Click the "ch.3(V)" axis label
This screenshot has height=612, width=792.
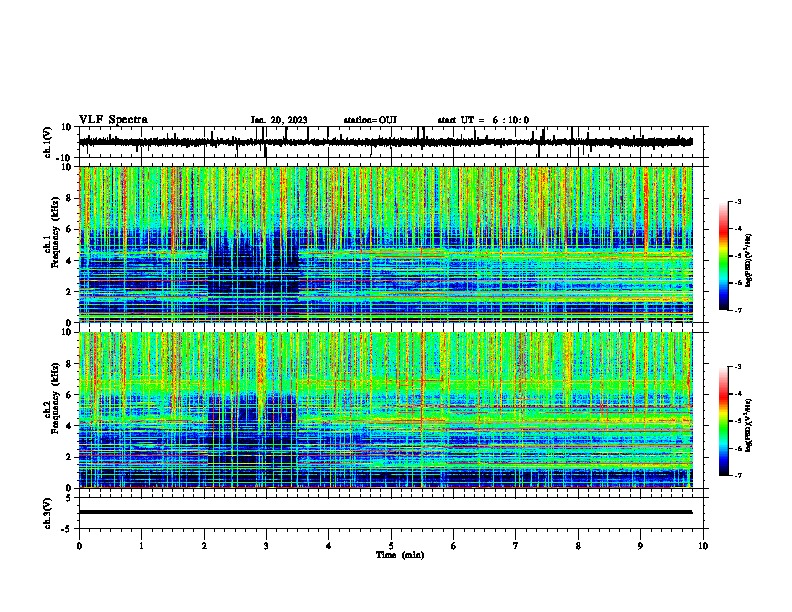coord(48,513)
